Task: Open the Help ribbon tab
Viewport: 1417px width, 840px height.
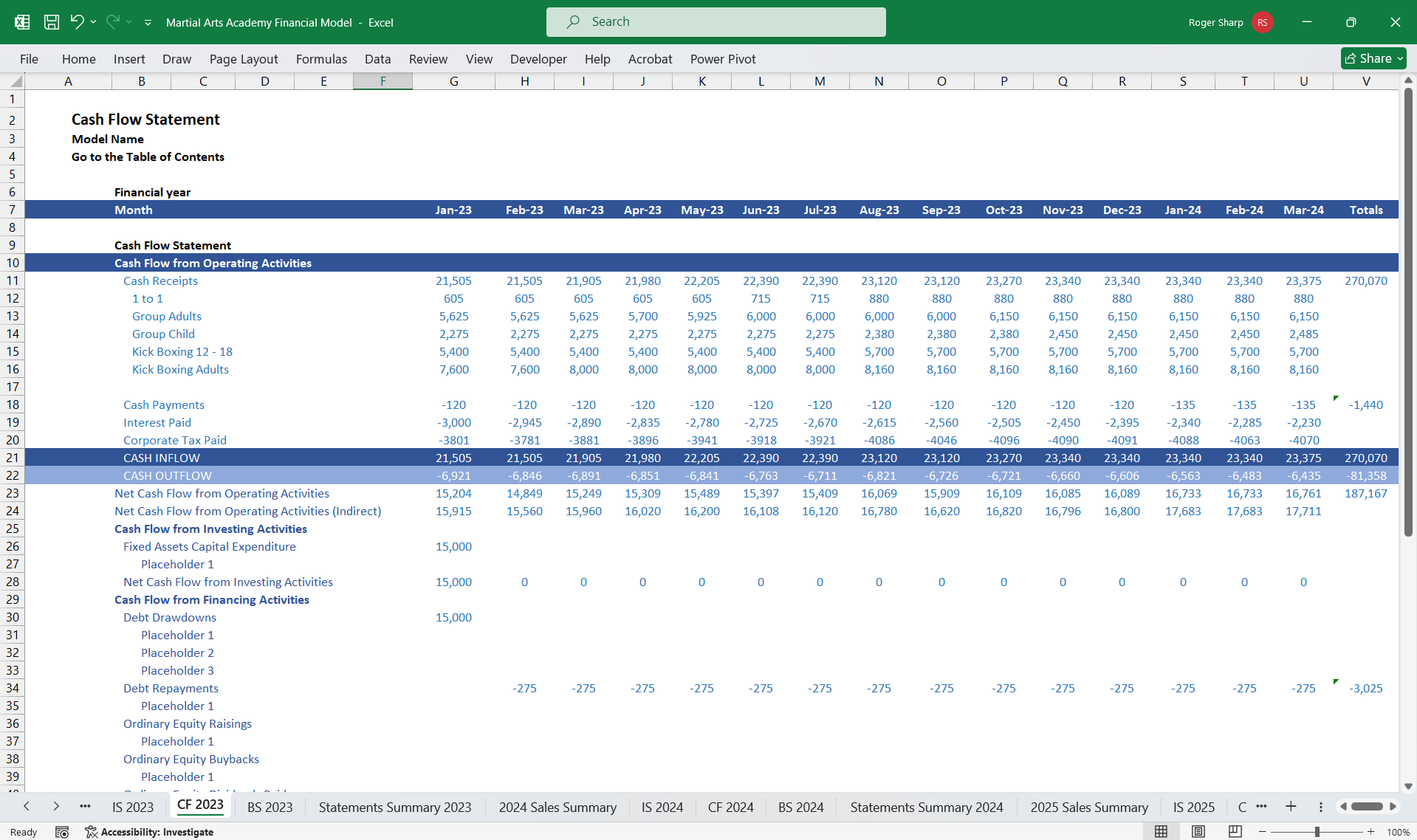Action: click(597, 59)
